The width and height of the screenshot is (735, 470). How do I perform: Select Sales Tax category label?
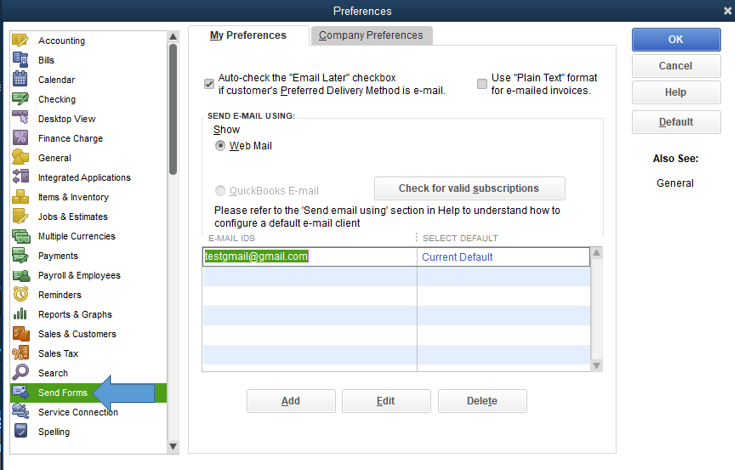(58, 353)
